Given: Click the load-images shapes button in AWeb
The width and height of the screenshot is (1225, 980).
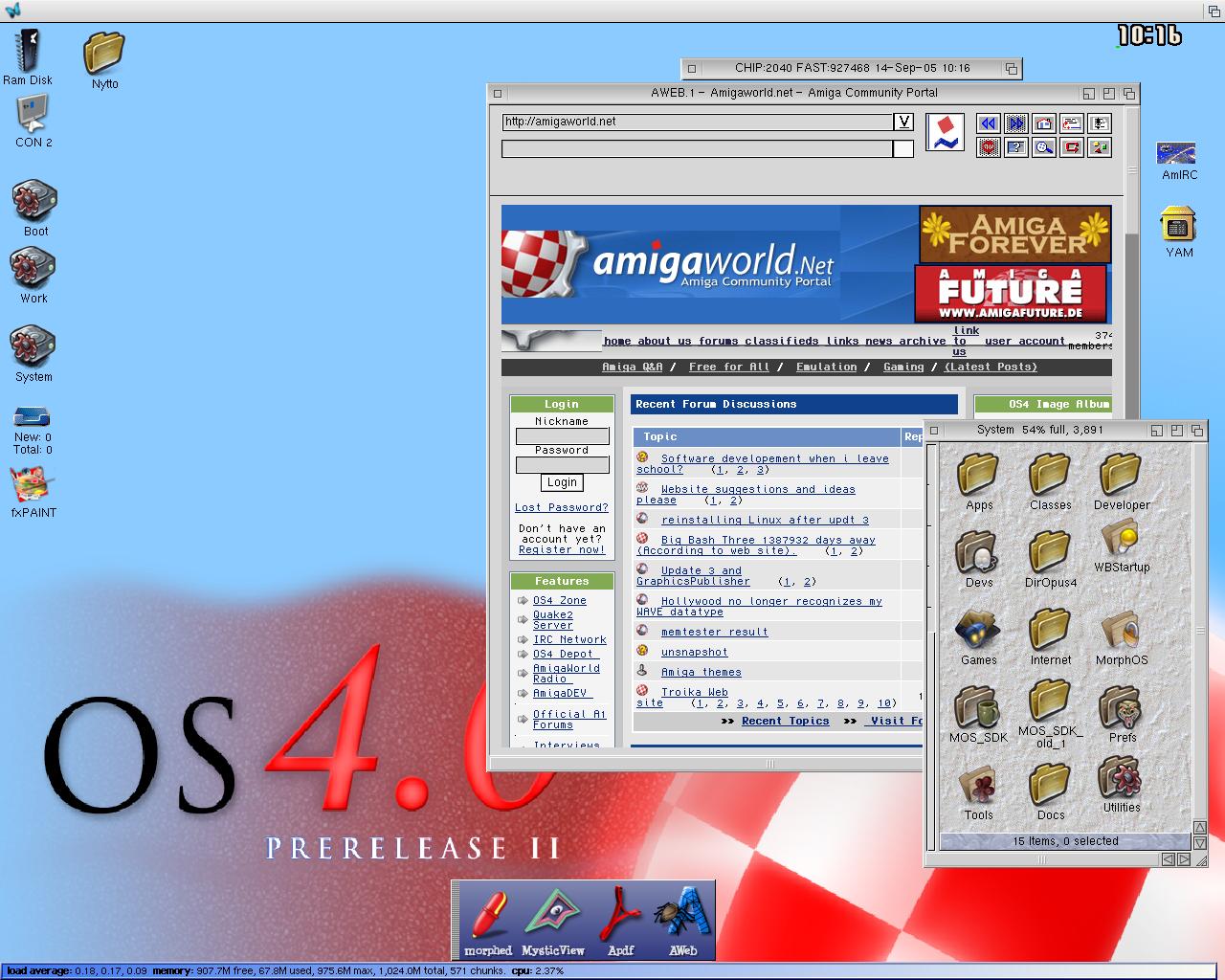Looking at the screenshot, I should click(x=1101, y=147).
